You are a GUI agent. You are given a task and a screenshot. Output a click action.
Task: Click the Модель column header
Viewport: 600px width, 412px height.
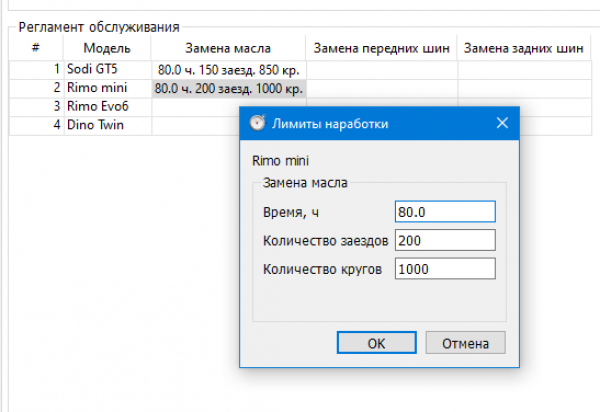click(107, 48)
